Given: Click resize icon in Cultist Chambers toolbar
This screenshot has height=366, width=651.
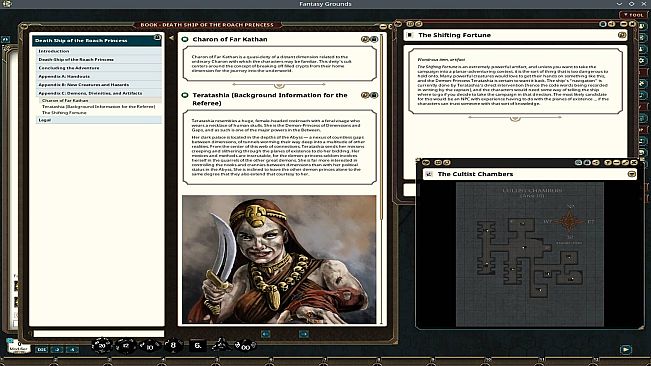Looking at the screenshot, I should (x=625, y=162).
